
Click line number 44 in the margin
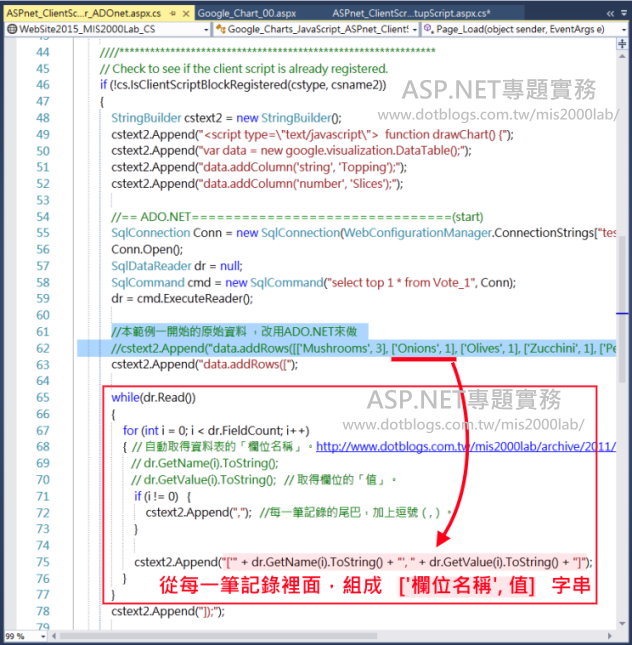[42, 52]
